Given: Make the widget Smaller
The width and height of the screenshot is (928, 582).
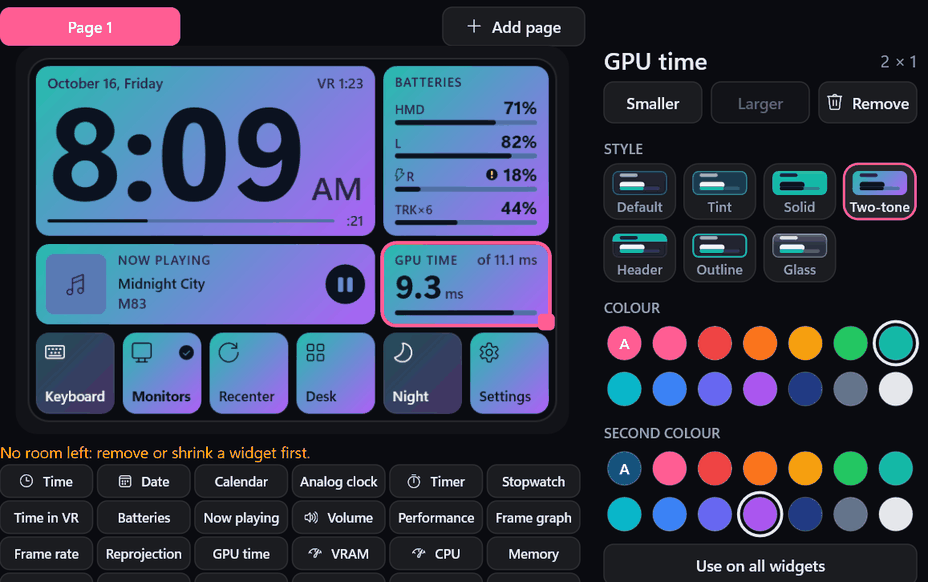Looking at the screenshot, I should (653, 103).
